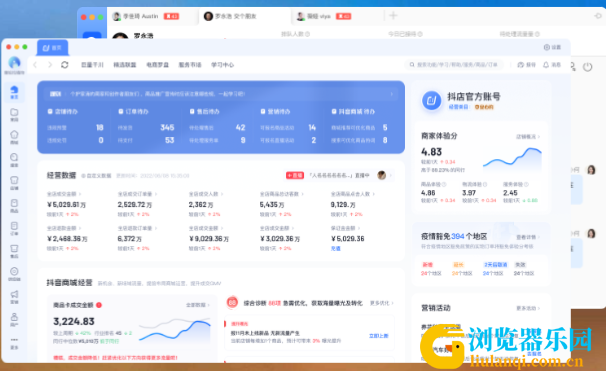606x371 pixels.
Task: Add new tab with plus in back window
Action: pos(393,16)
